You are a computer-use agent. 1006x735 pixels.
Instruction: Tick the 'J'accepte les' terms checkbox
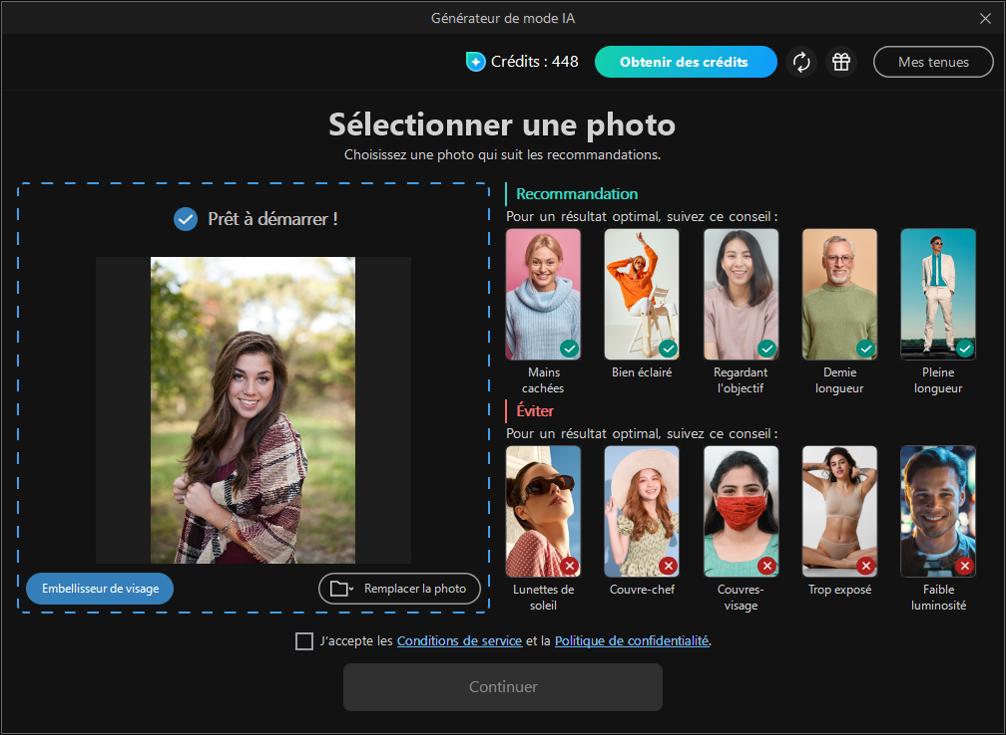point(304,641)
